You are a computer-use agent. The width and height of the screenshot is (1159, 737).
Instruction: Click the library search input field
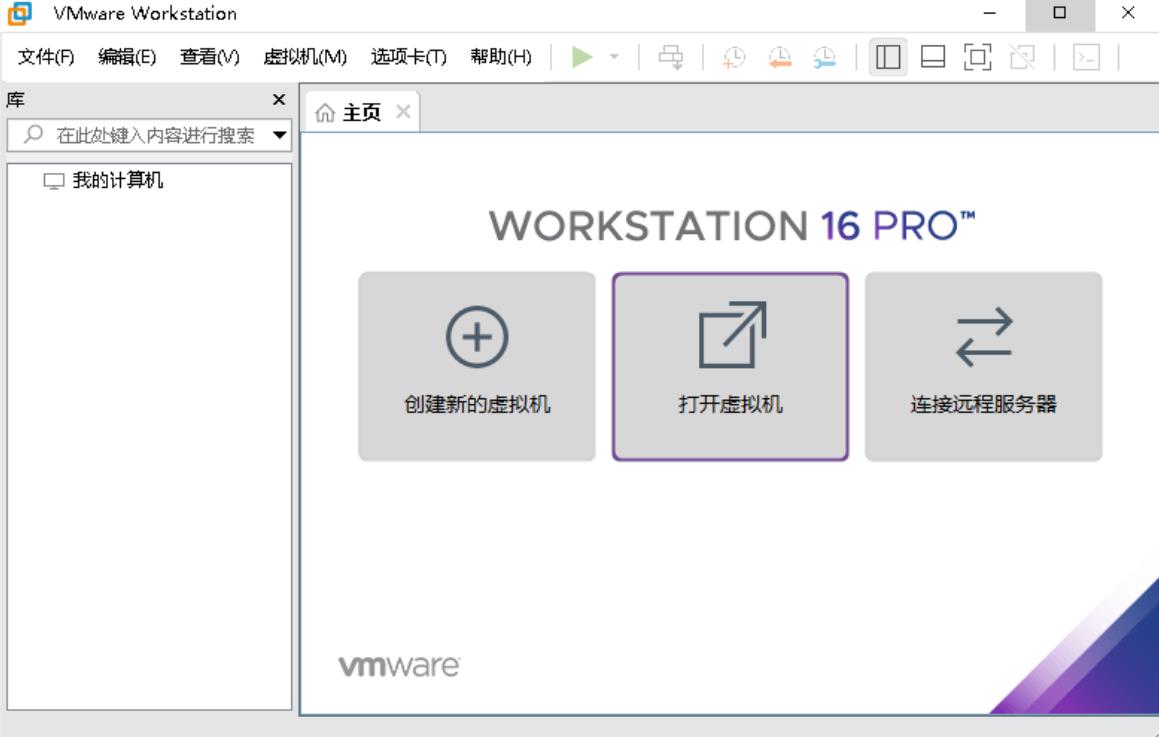coord(149,135)
